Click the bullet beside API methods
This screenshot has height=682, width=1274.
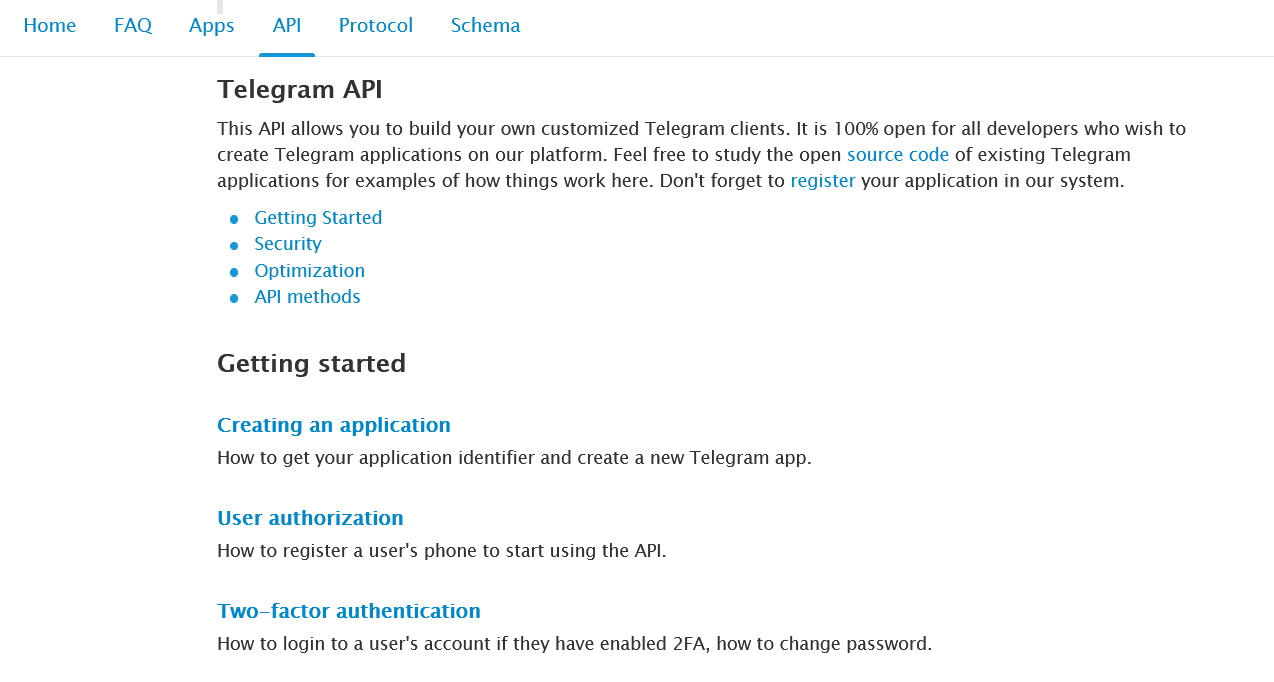coord(234,298)
